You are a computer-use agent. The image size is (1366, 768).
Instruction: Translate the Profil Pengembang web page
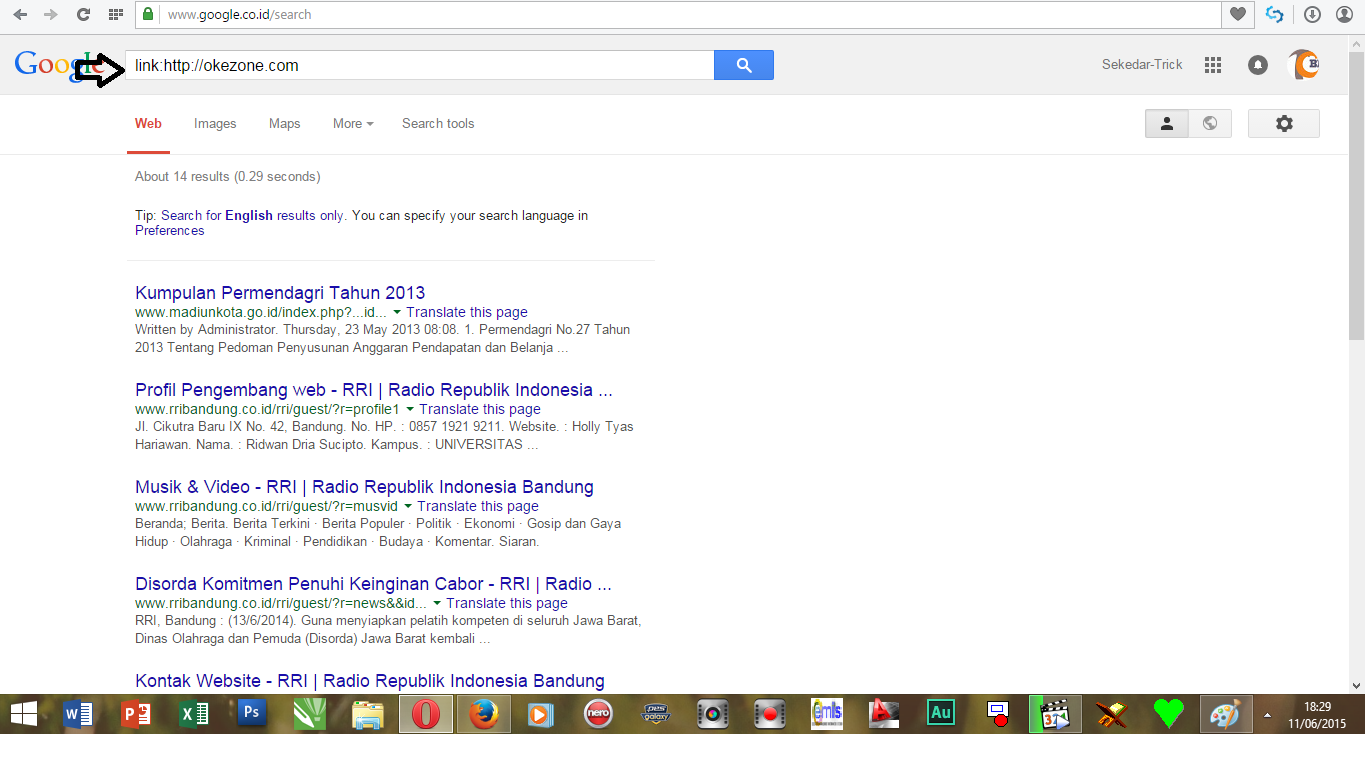click(480, 409)
